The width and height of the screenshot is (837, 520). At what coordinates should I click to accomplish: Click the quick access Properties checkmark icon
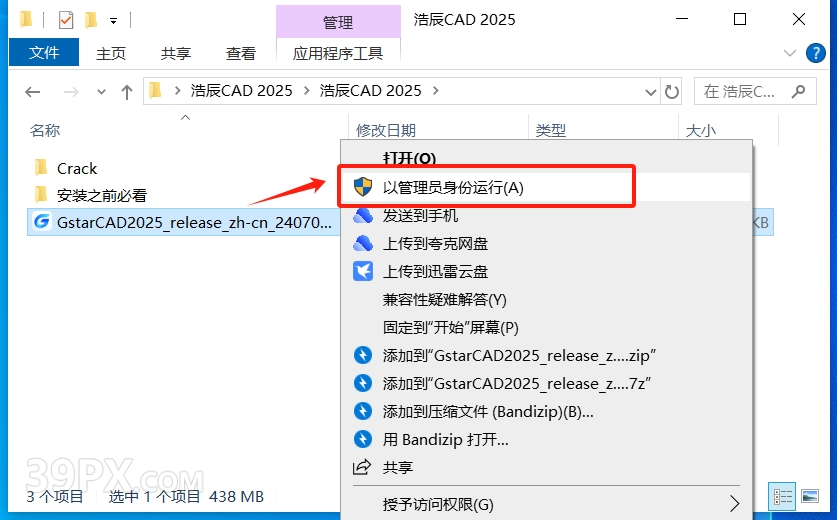pyautogui.click(x=66, y=20)
